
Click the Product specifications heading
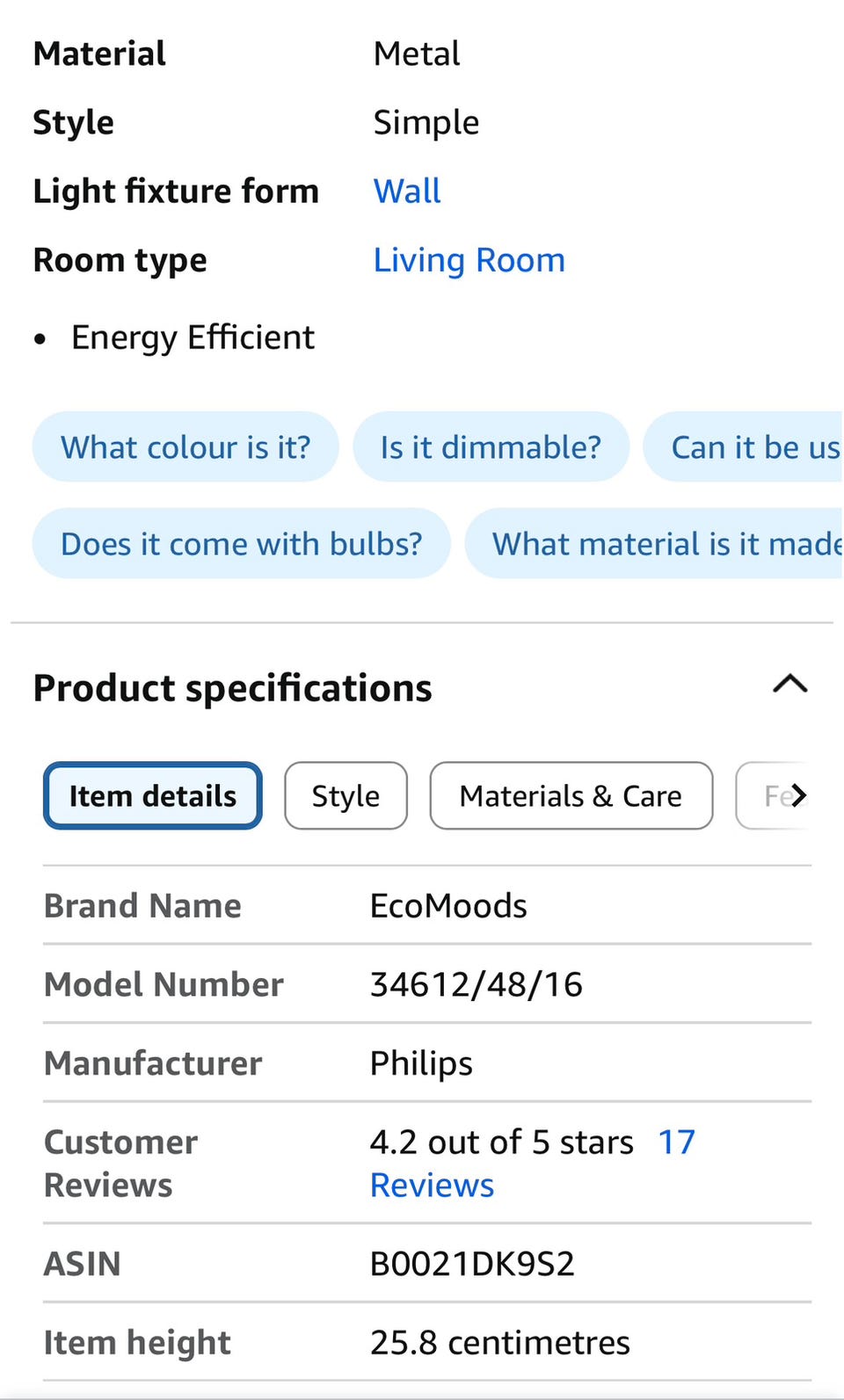pyautogui.click(x=232, y=687)
